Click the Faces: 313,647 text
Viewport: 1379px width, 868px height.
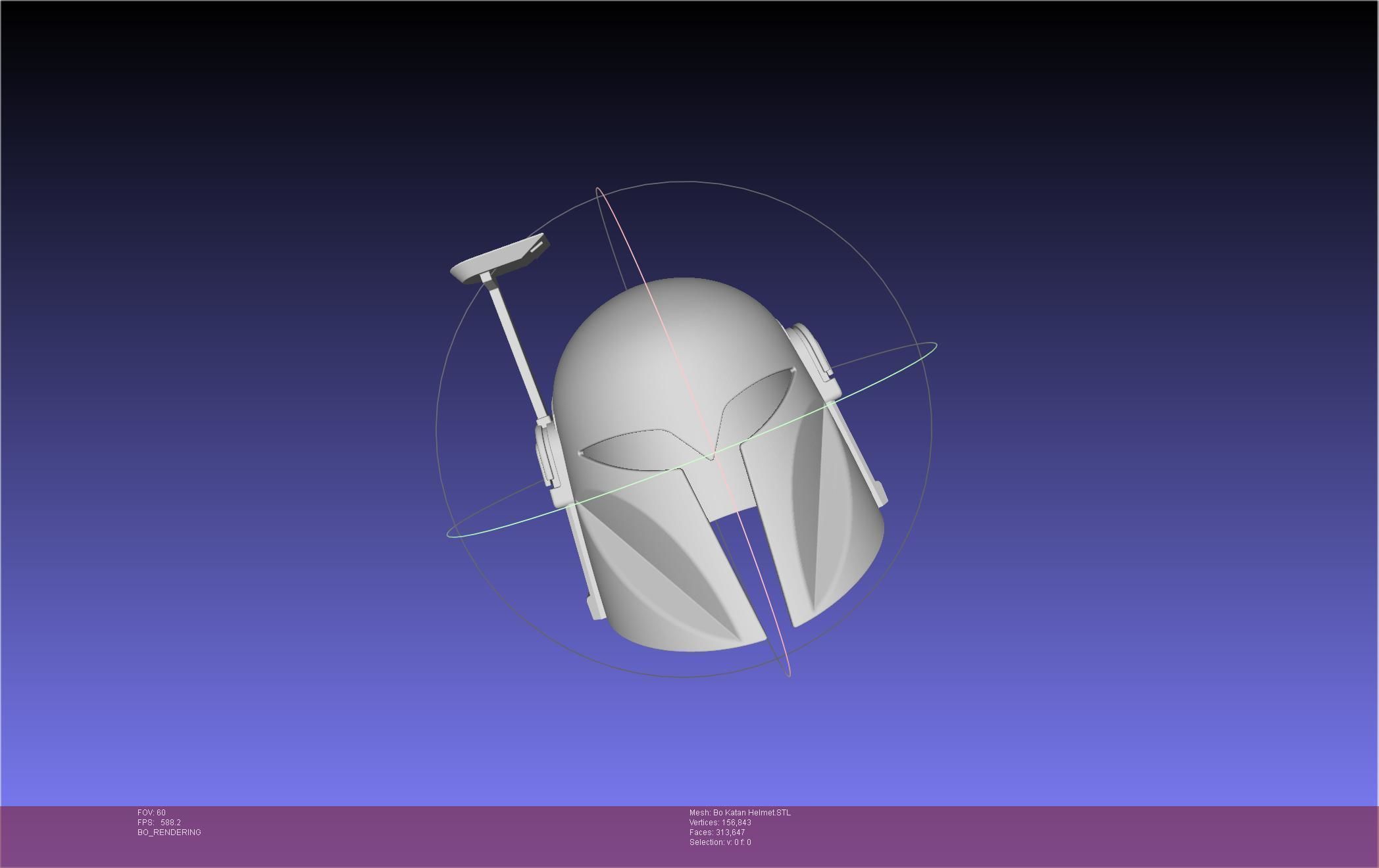pyautogui.click(x=717, y=832)
